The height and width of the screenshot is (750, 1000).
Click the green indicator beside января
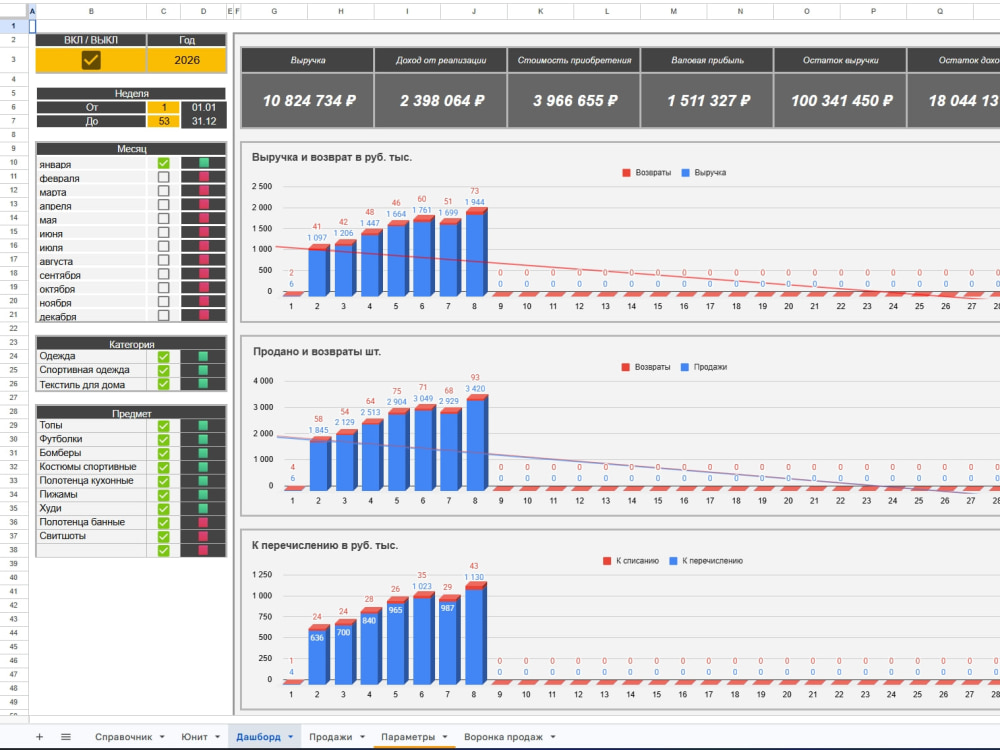(203, 163)
